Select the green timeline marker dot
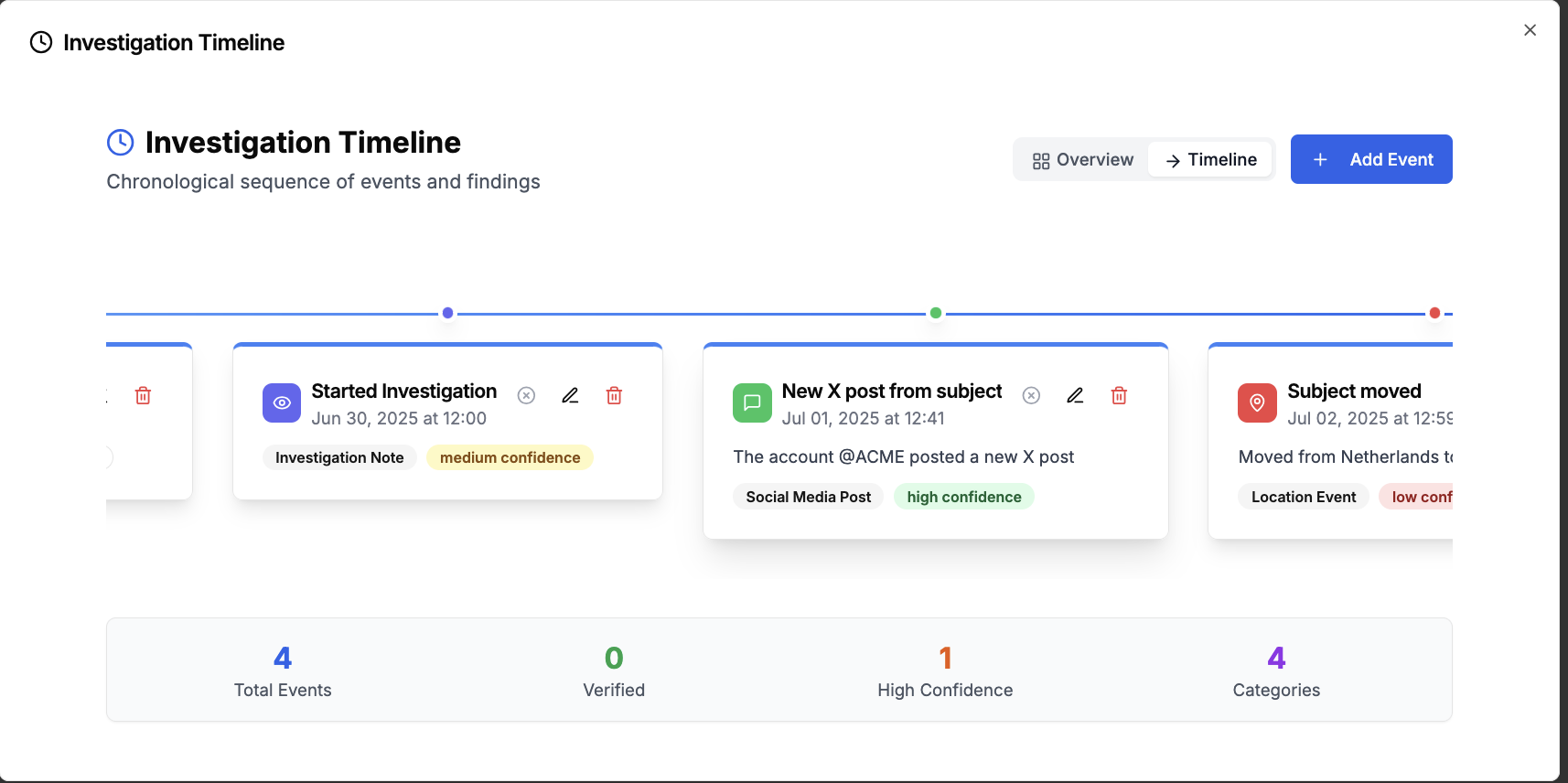Screen dimensions: 1568x783 [x=936, y=313]
